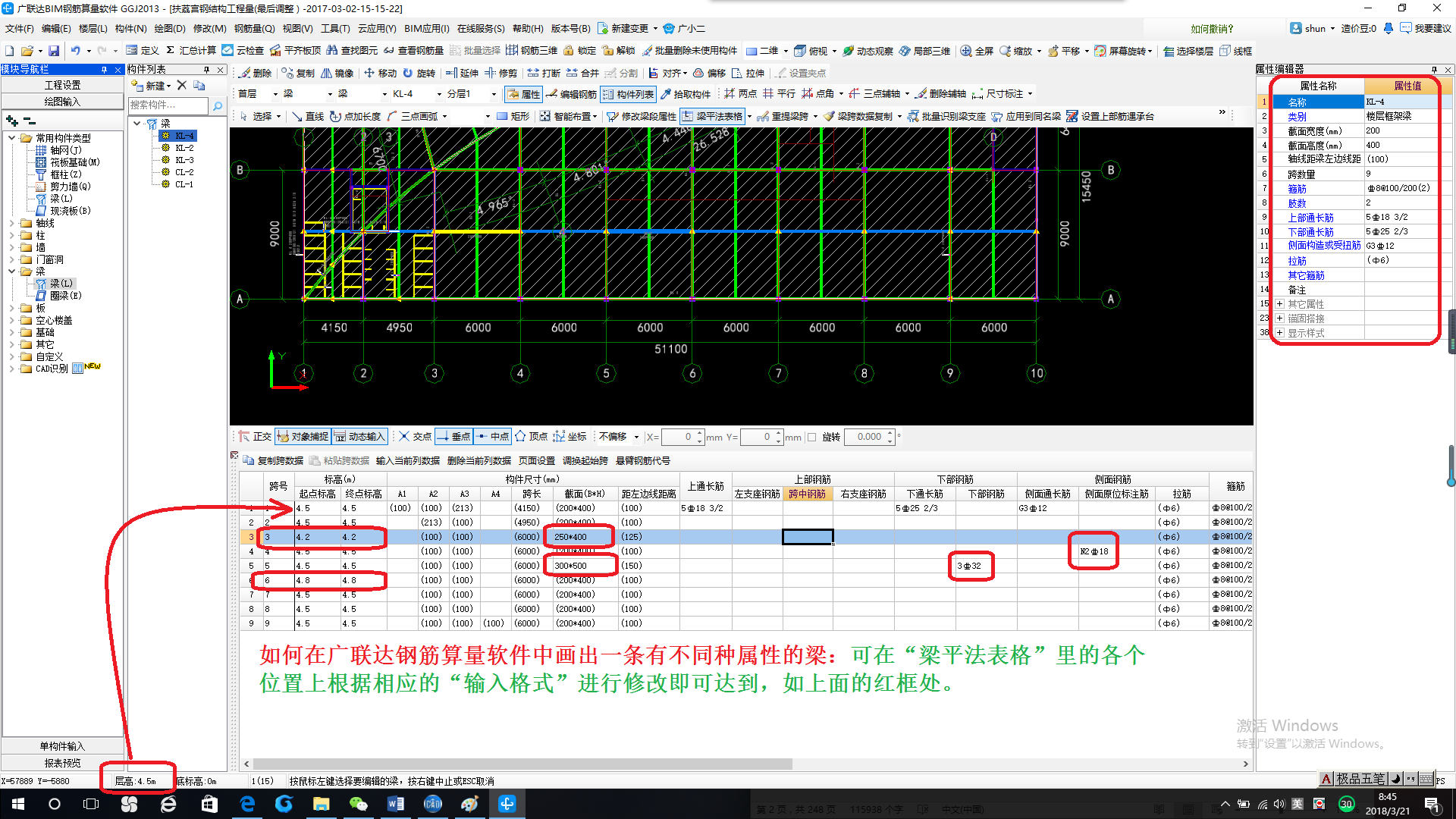Open 定义 (Define) tool

coord(143,51)
